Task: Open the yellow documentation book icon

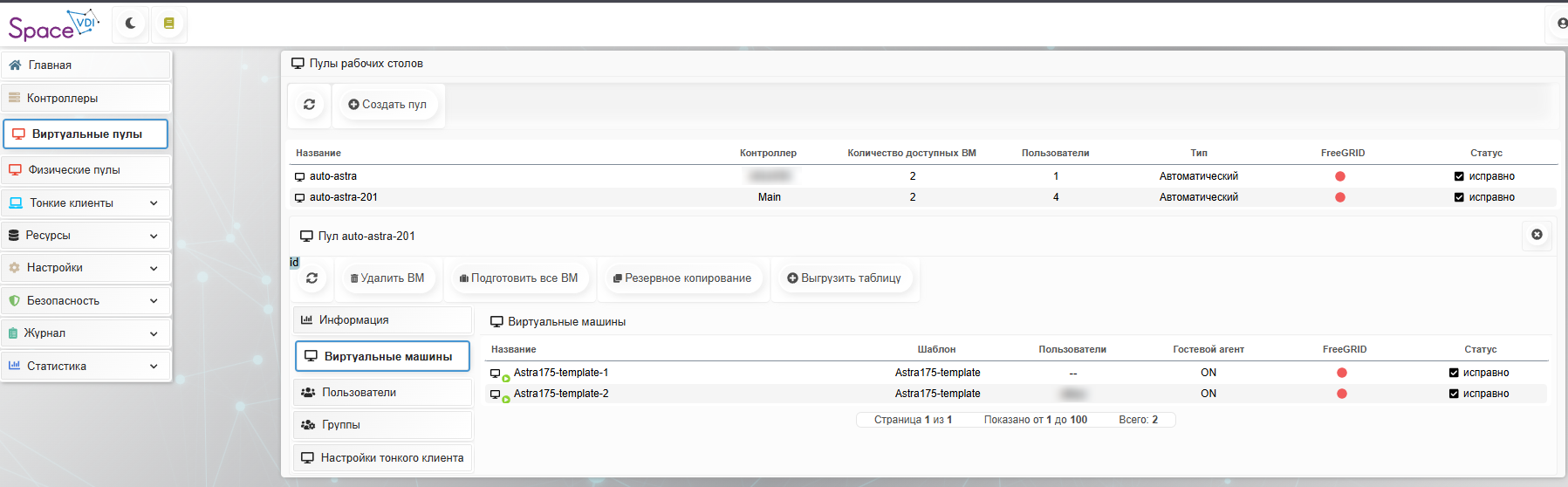Action: [169, 24]
